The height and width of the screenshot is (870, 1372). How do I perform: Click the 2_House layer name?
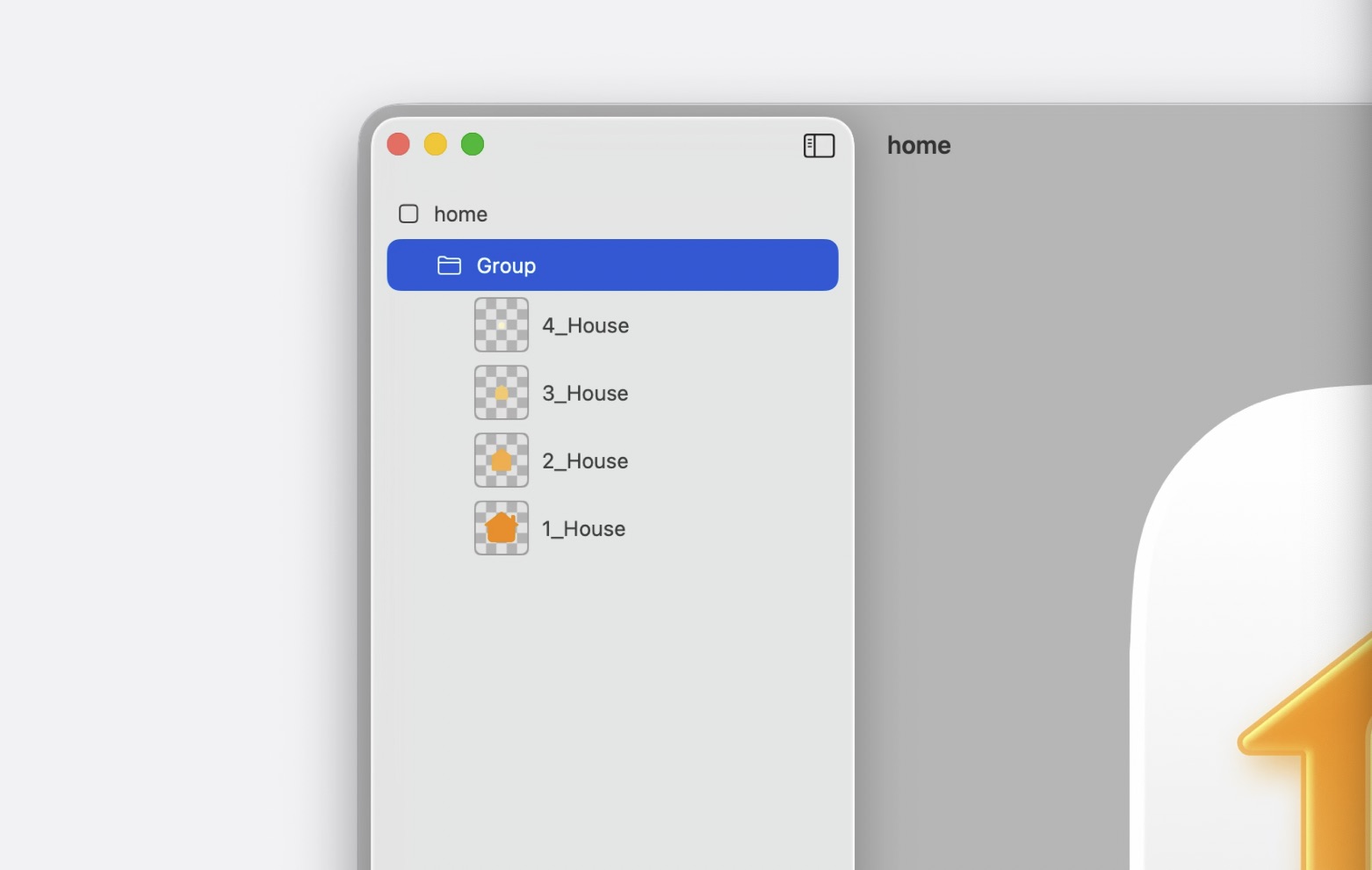point(585,461)
